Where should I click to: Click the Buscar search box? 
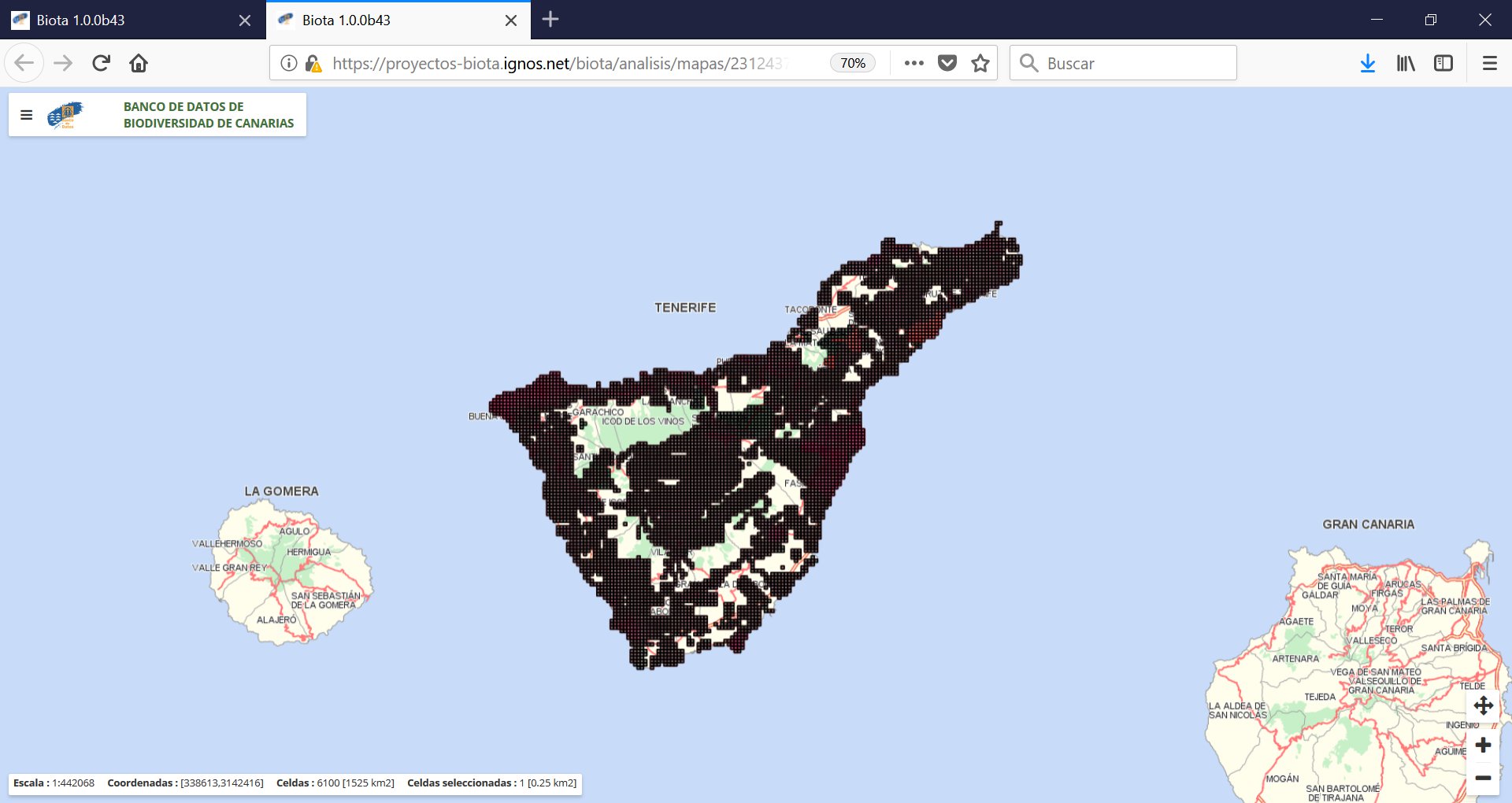(1123, 63)
